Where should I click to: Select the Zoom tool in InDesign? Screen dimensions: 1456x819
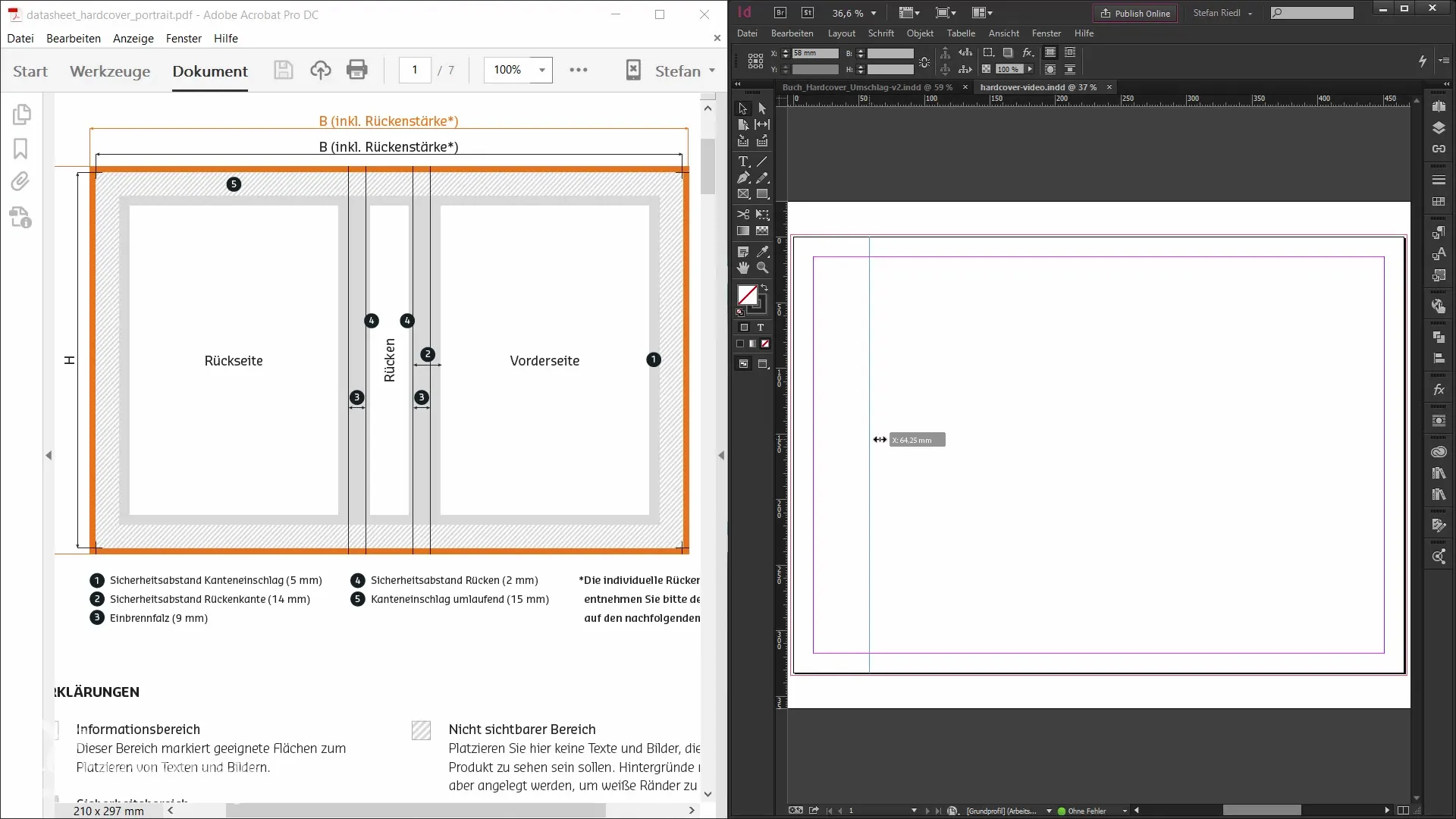[x=762, y=268]
